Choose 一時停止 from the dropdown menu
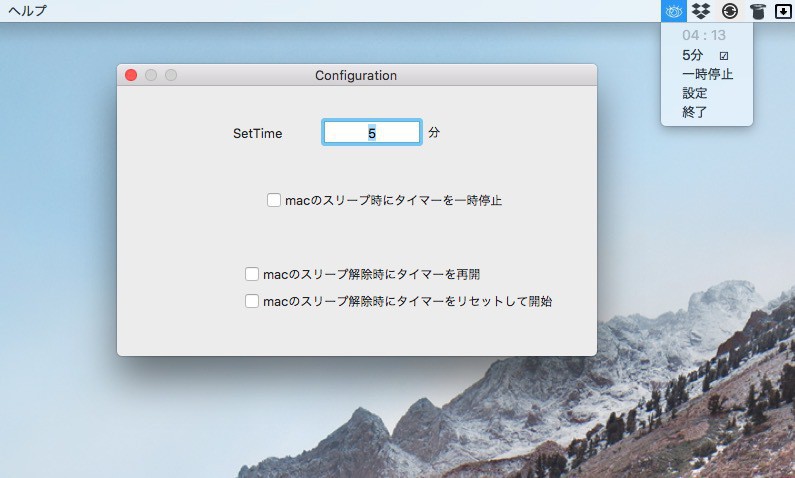The image size is (795, 478). pos(707,74)
